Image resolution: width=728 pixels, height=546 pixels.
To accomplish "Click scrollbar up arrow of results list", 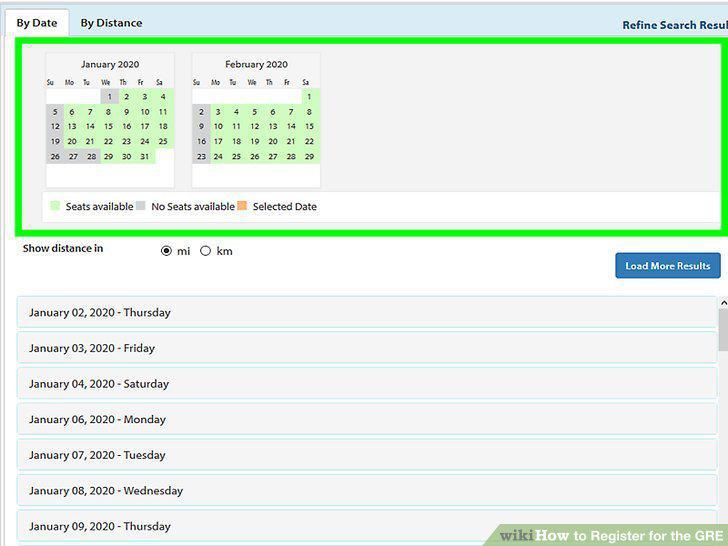I will pos(723,303).
